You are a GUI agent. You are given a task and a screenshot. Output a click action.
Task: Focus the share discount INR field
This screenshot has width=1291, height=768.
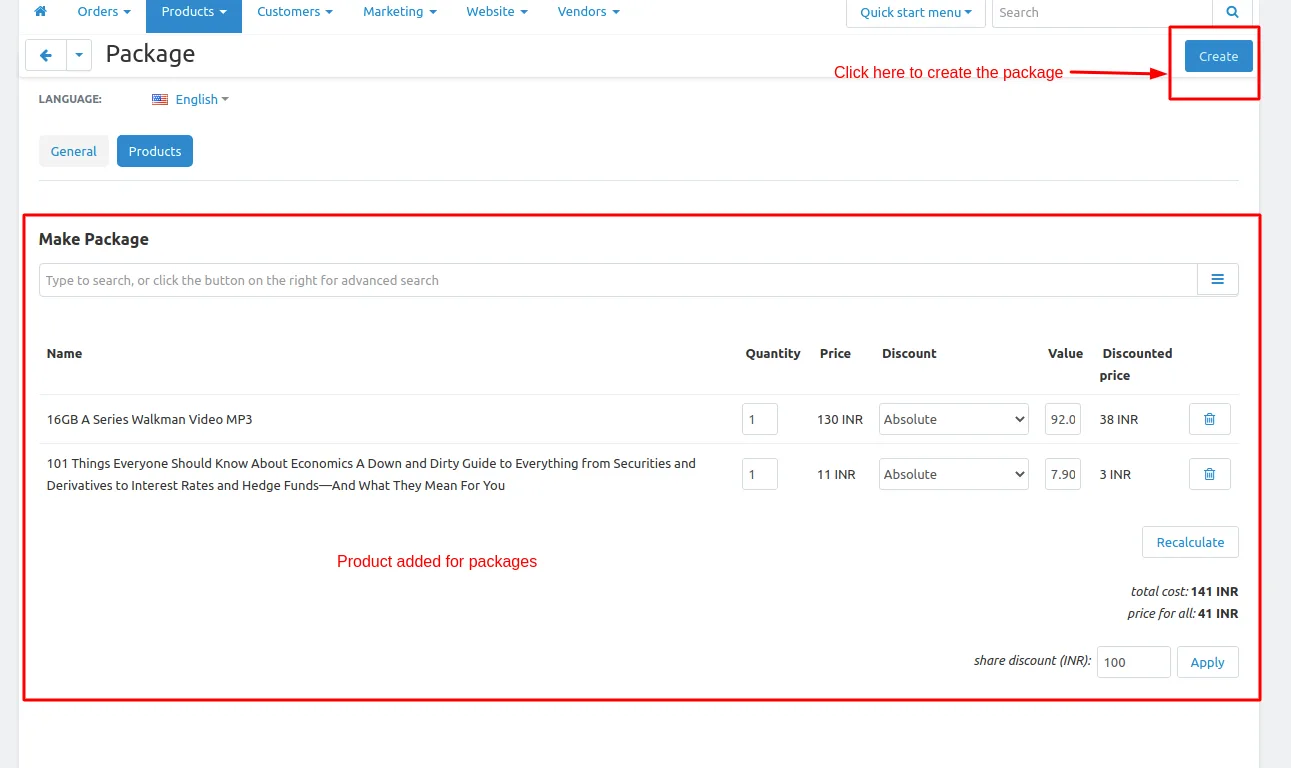point(1133,662)
